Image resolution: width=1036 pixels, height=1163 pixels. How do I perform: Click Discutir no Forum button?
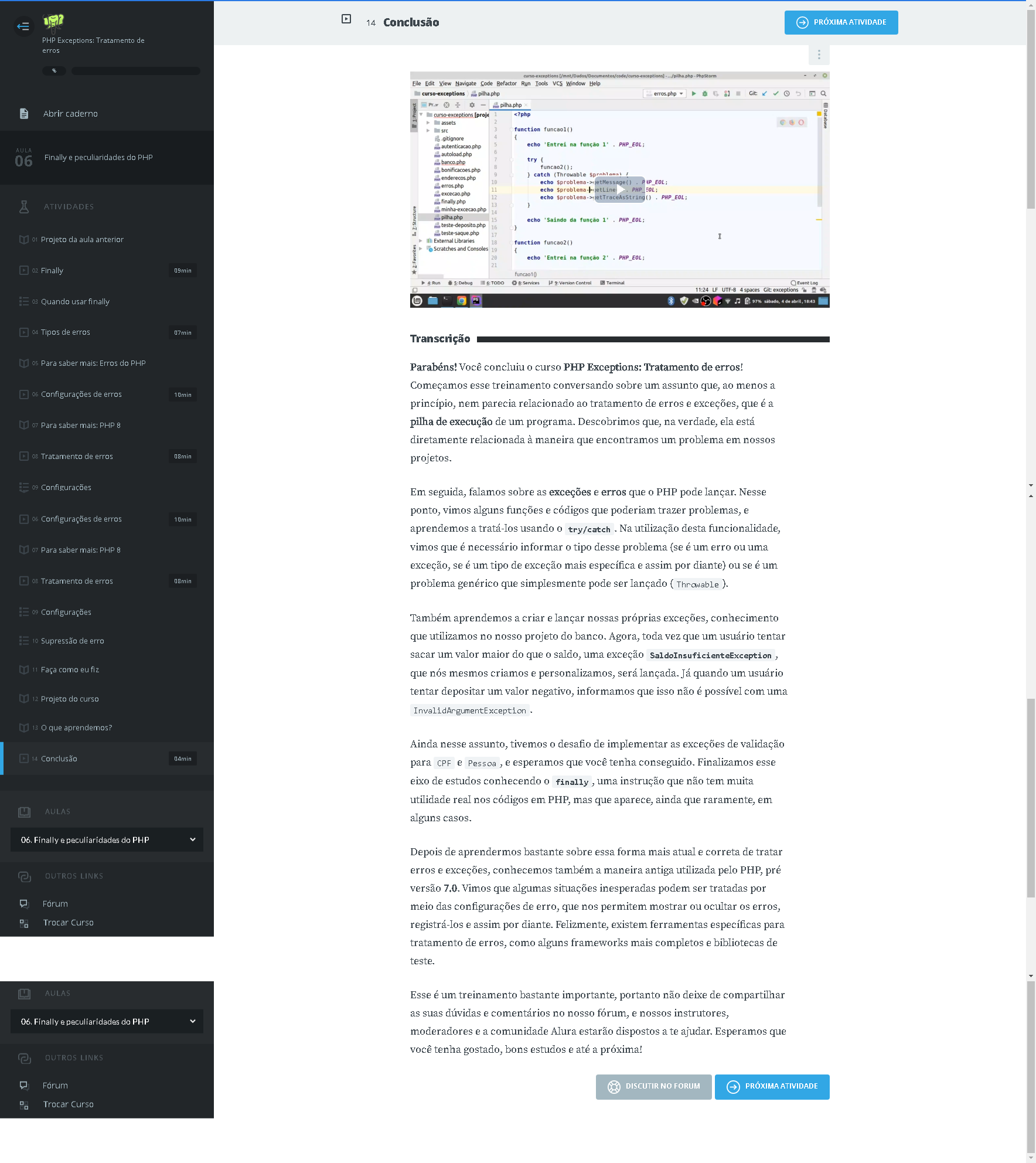point(653,1086)
